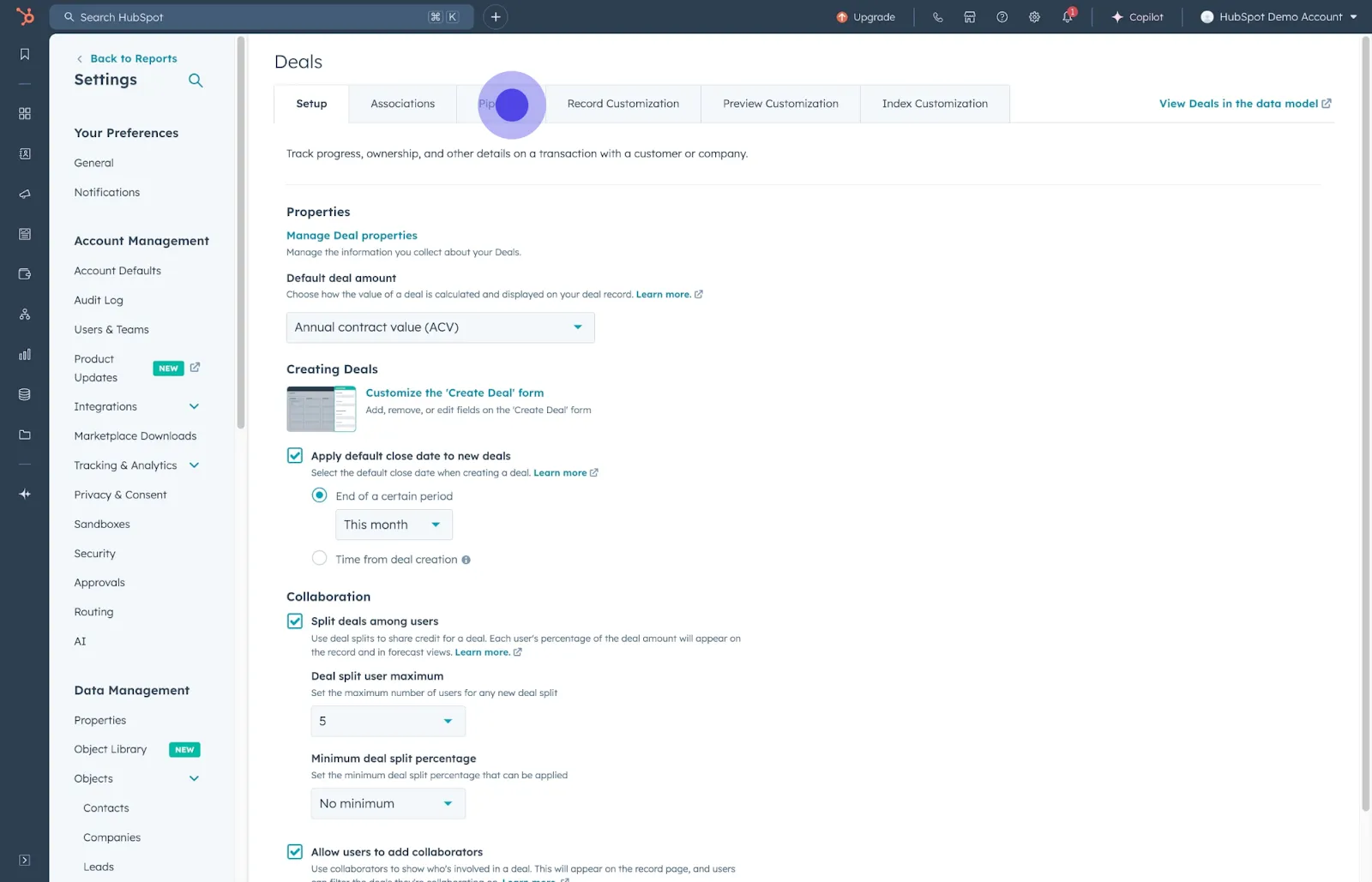The width and height of the screenshot is (1372, 882).
Task: Open Users & Teams settings
Action: click(x=111, y=329)
